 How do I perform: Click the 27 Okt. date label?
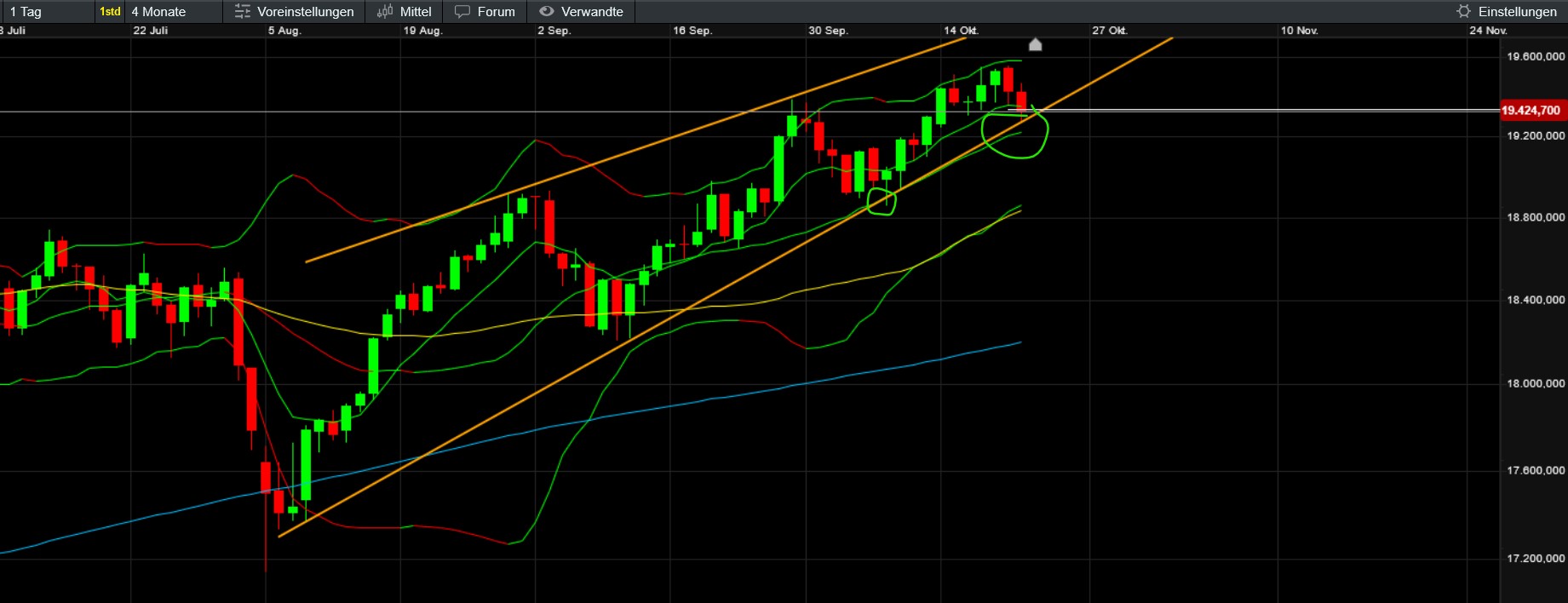(x=1110, y=31)
